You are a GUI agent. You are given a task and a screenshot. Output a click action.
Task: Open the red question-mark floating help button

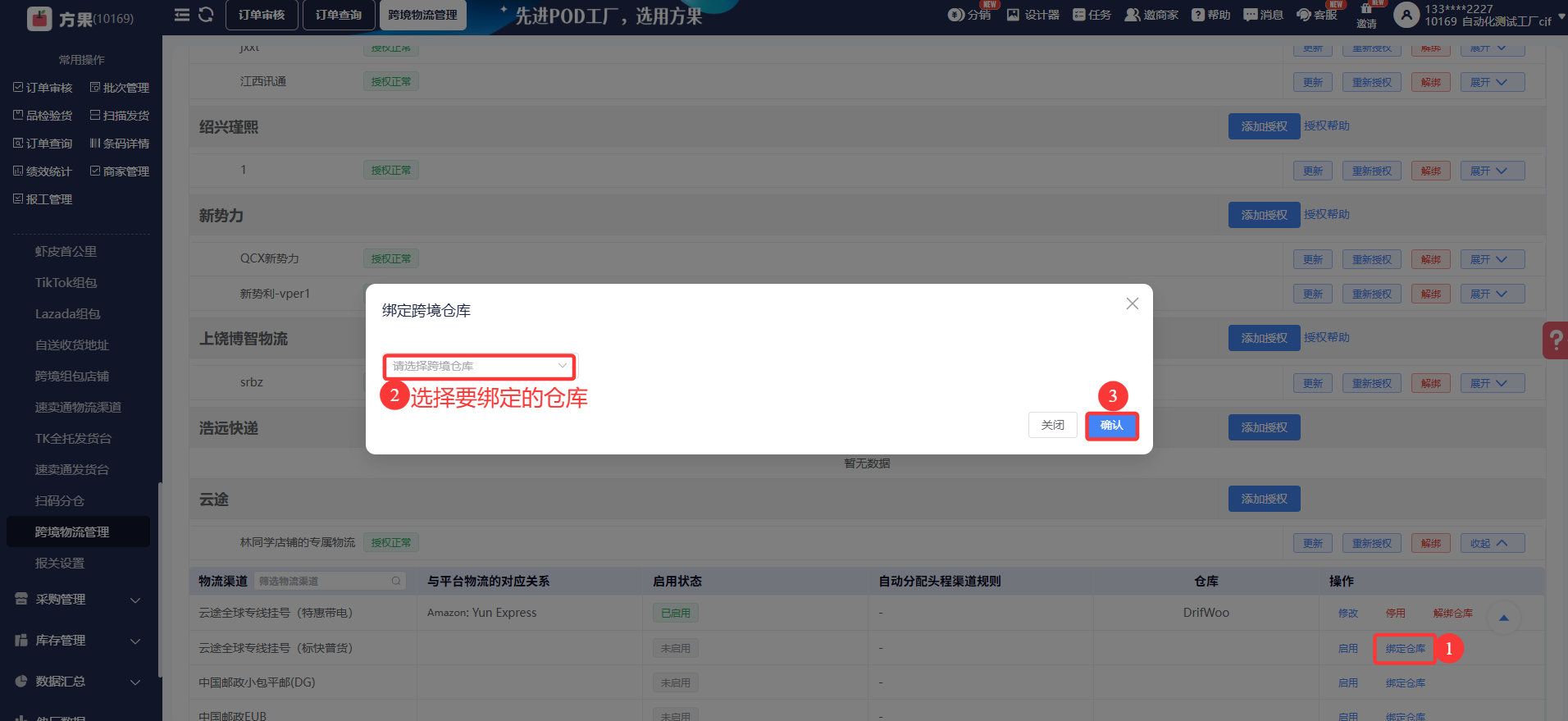pos(1556,340)
